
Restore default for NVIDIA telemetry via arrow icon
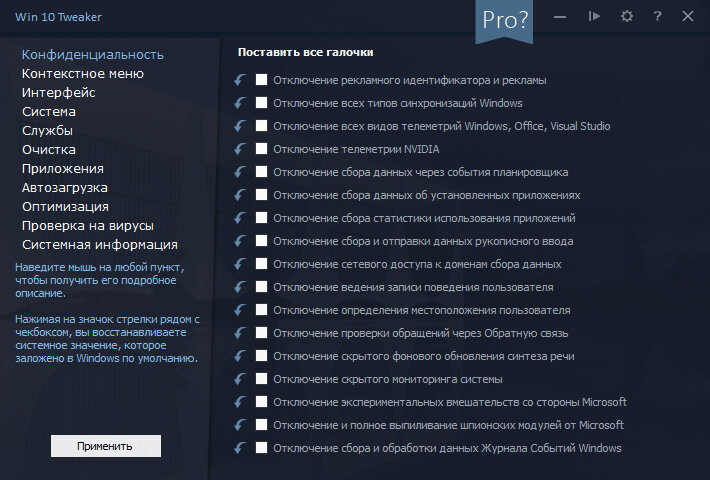240,149
